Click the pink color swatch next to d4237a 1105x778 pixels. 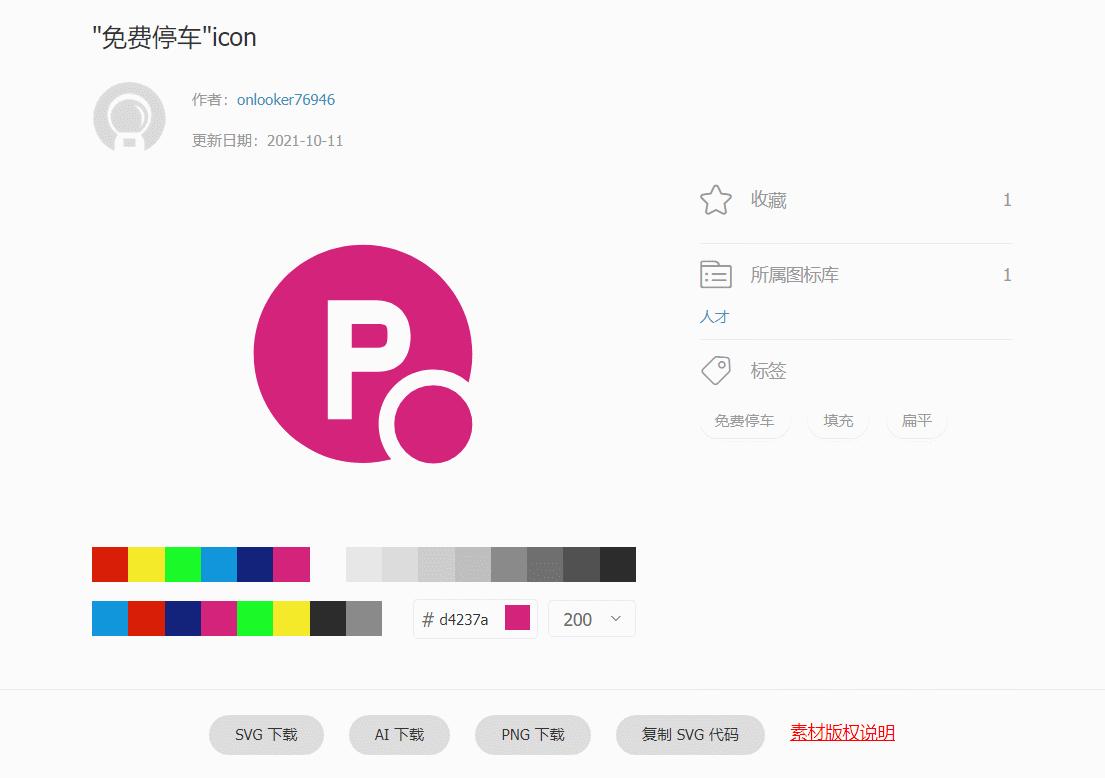pyautogui.click(x=516, y=618)
